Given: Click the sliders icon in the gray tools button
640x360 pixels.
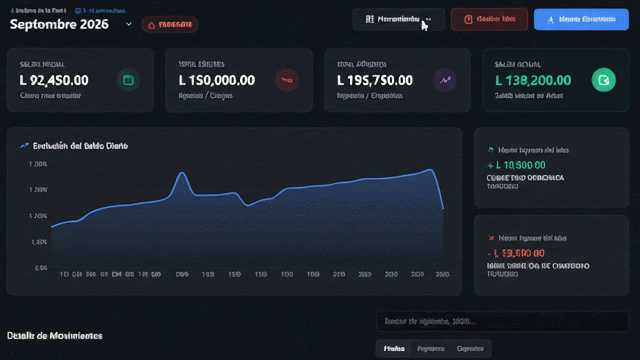Looking at the screenshot, I should pyautogui.click(x=369, y=19).
